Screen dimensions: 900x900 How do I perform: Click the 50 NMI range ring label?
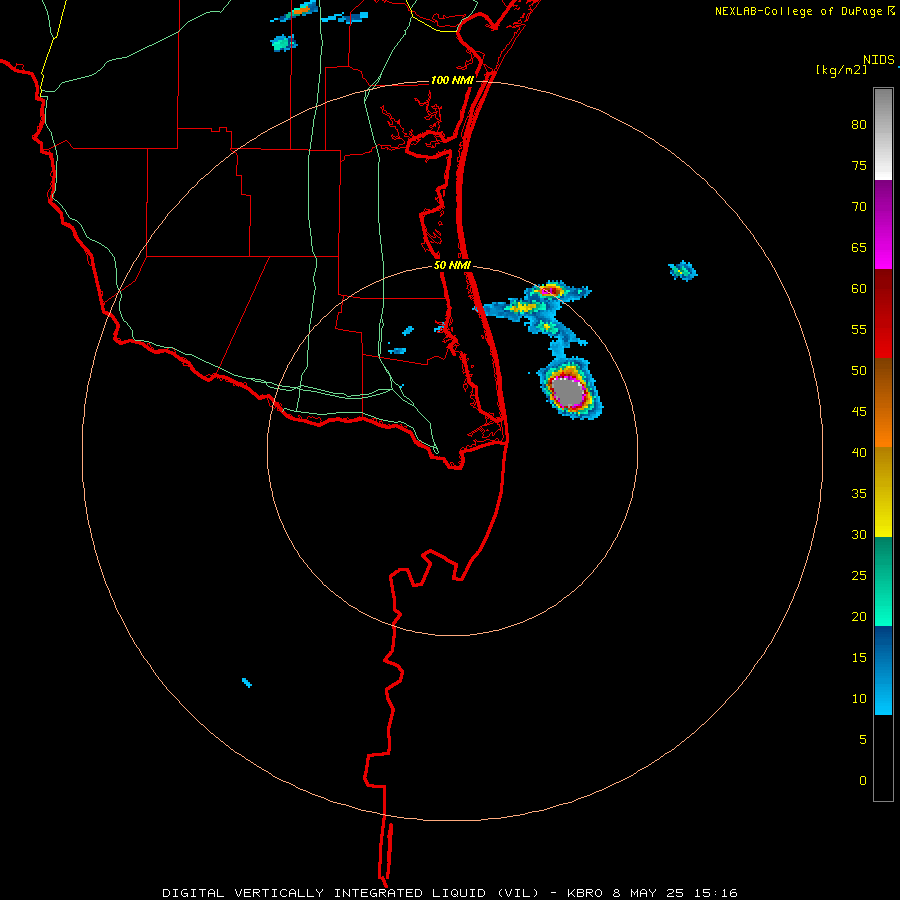(452, 265)
